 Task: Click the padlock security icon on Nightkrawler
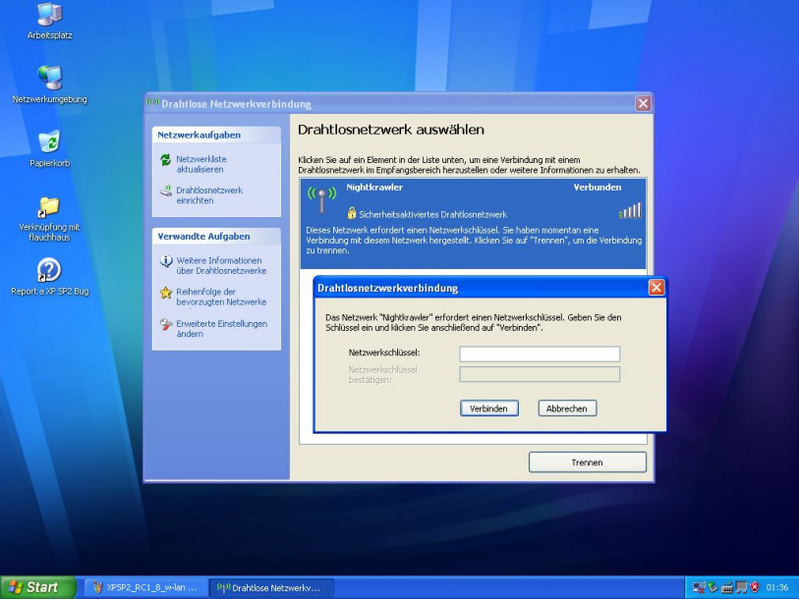pos(351,212)
